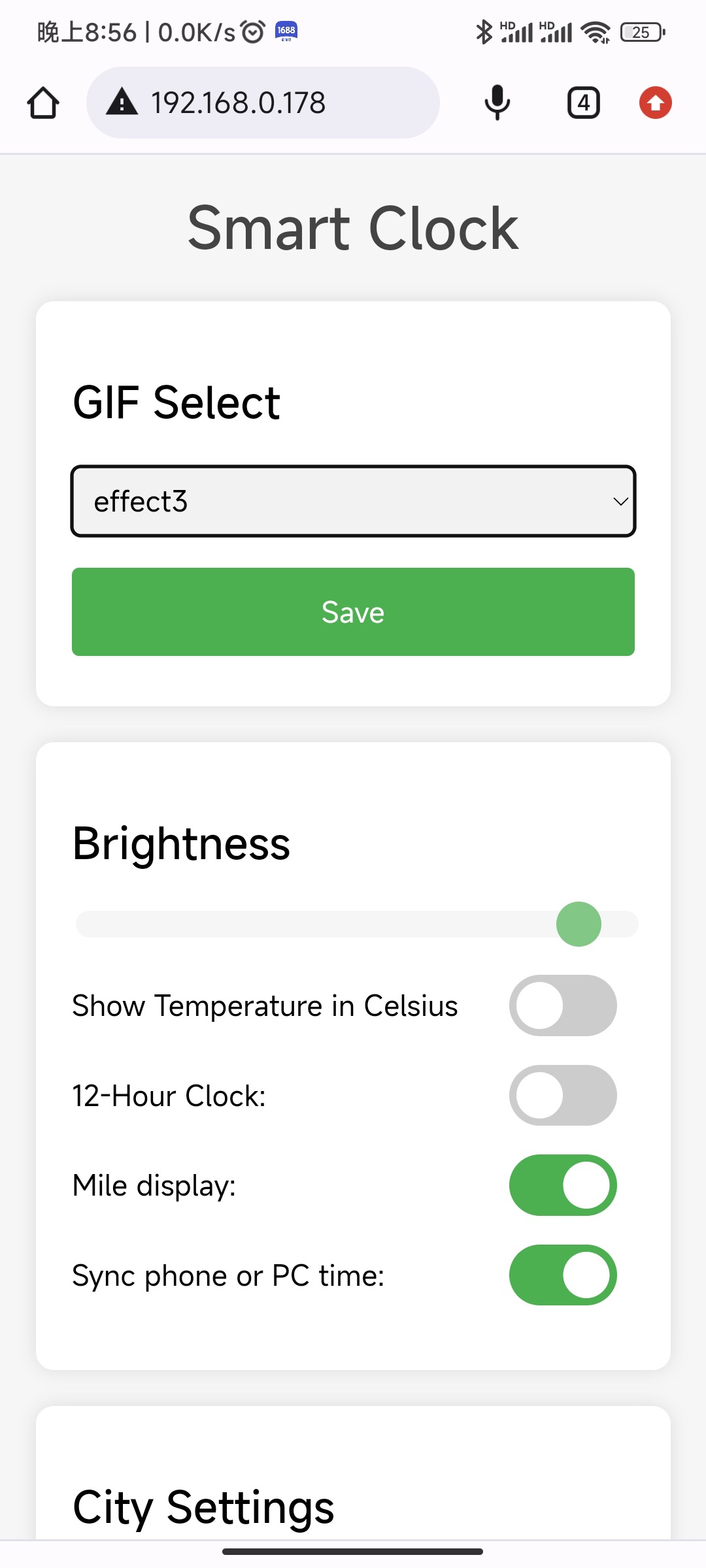Open the GIF Select effect3 dropdown

[x=353, y=501]
